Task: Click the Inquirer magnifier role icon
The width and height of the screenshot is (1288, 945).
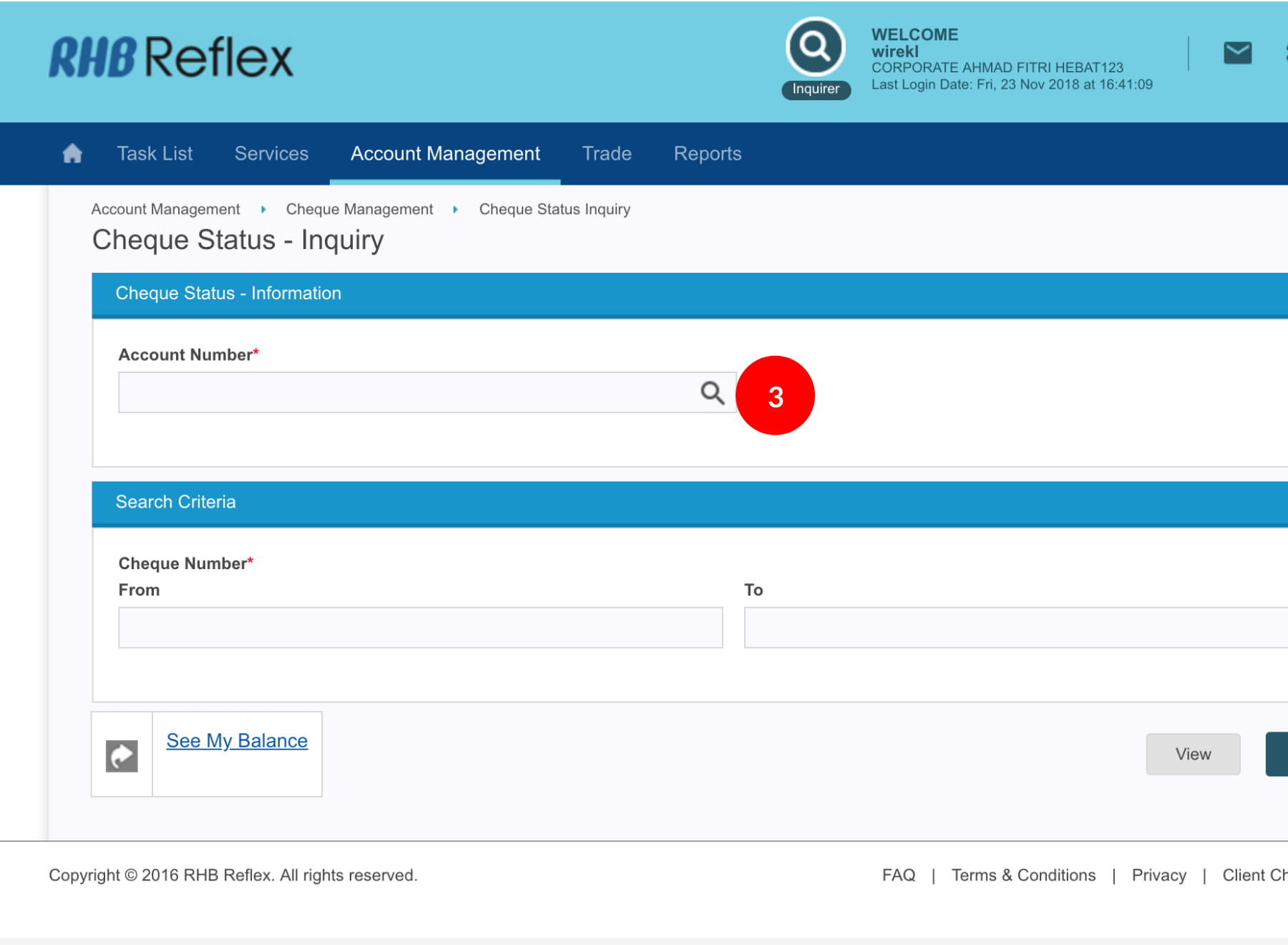Action: [815, 47]
